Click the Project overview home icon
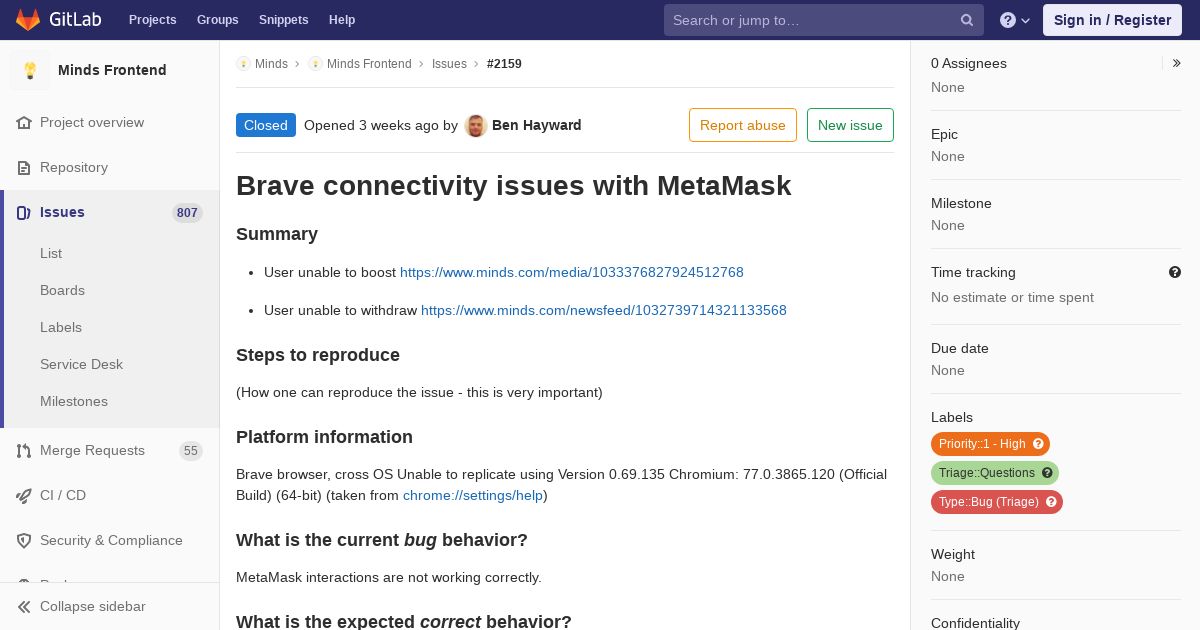 click(x=24, y=123)
